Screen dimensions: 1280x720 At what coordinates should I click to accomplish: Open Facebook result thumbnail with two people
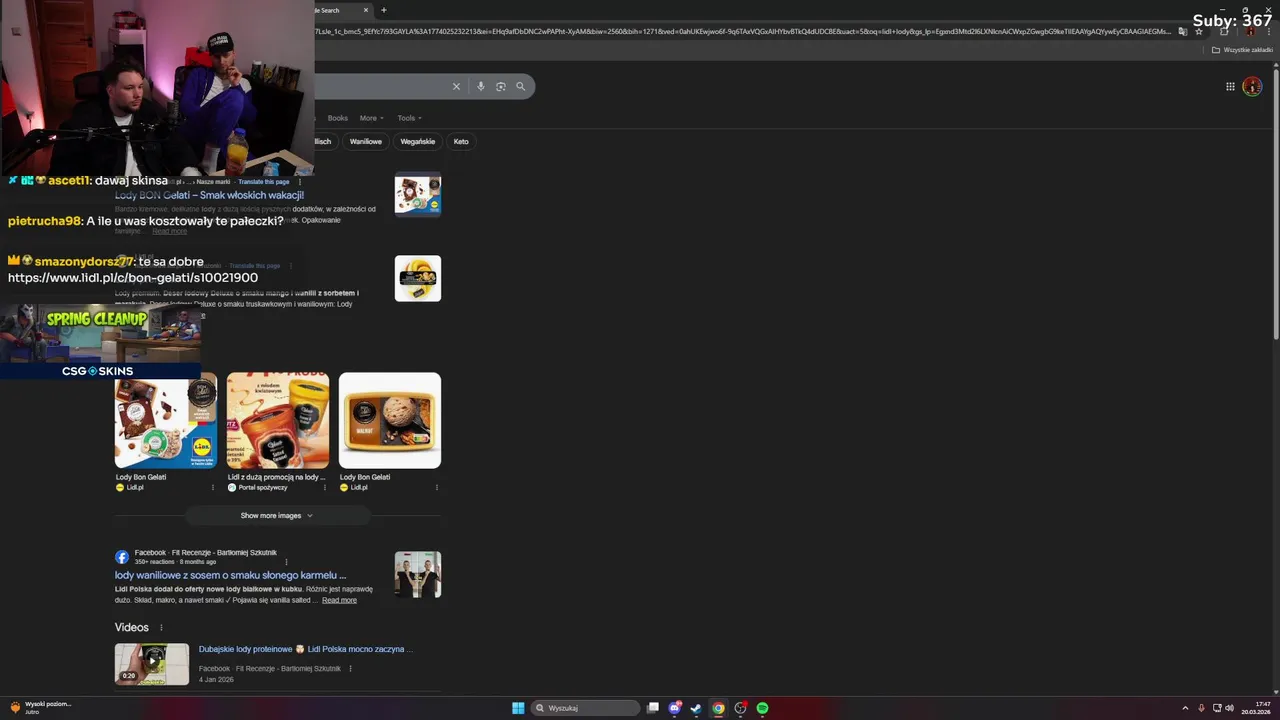(417, 574)
